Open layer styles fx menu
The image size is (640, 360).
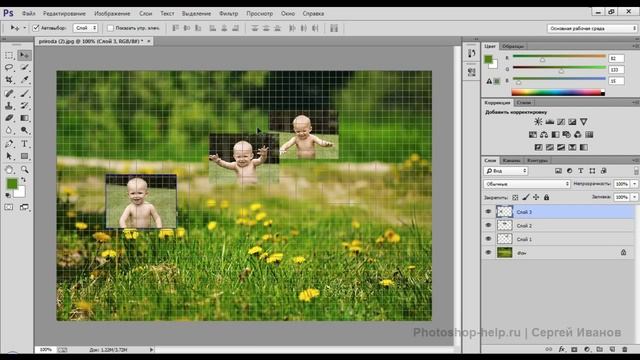[x=562, y=349]
